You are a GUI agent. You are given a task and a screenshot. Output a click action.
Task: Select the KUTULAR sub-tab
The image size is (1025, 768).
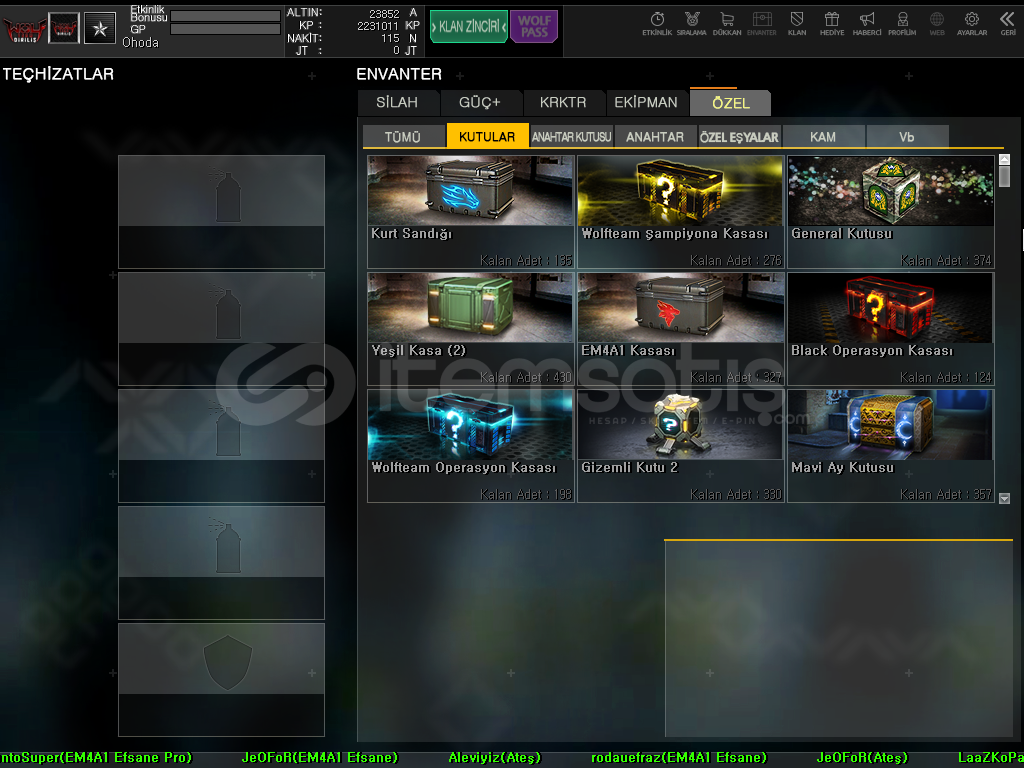tap(487, 136)
